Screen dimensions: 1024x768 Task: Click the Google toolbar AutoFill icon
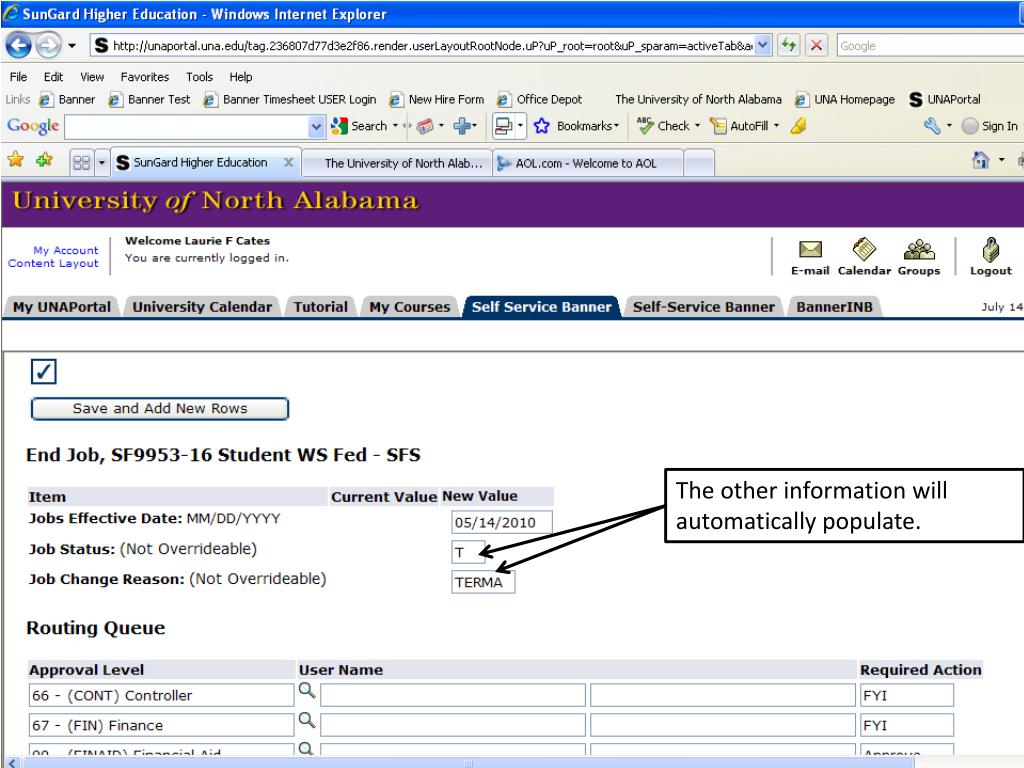pos(718,125)
